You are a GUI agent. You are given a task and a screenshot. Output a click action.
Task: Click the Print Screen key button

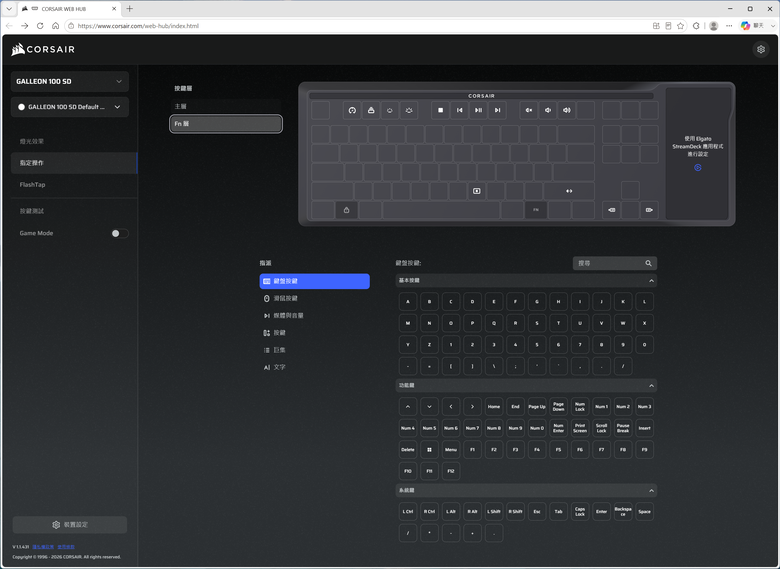580,428
